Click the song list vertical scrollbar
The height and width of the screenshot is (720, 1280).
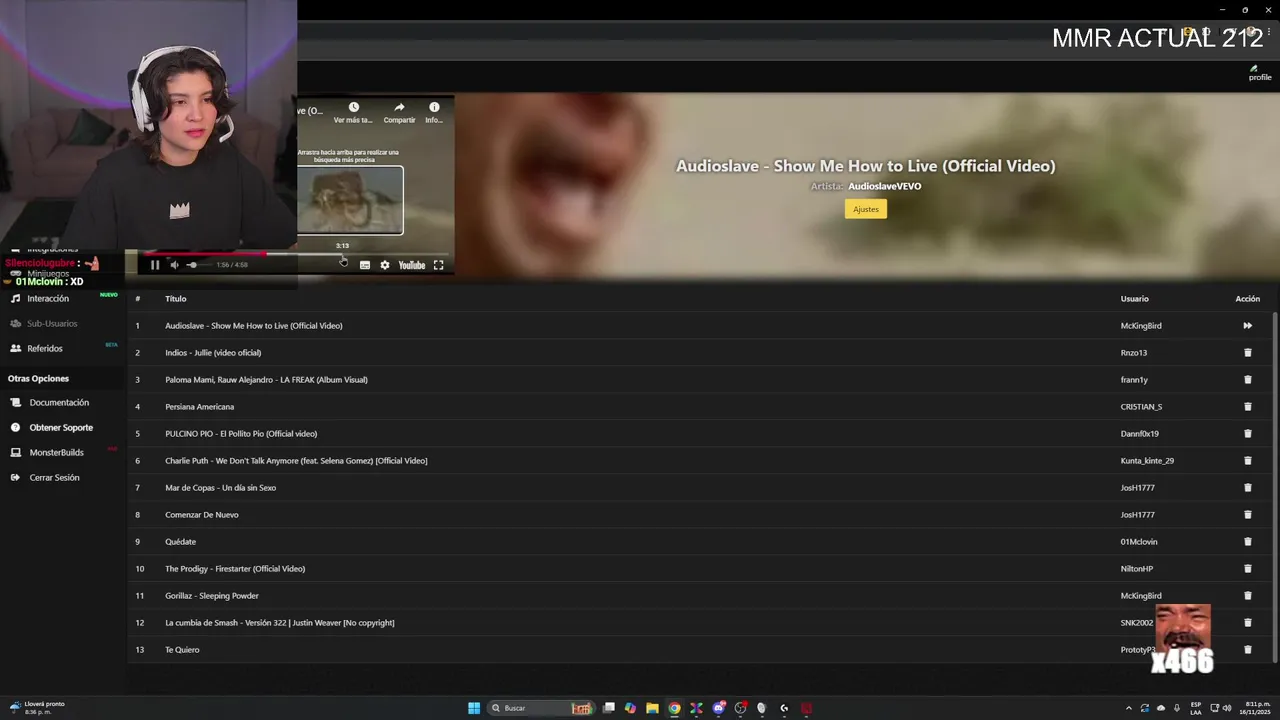click(x=1275, y=485)
